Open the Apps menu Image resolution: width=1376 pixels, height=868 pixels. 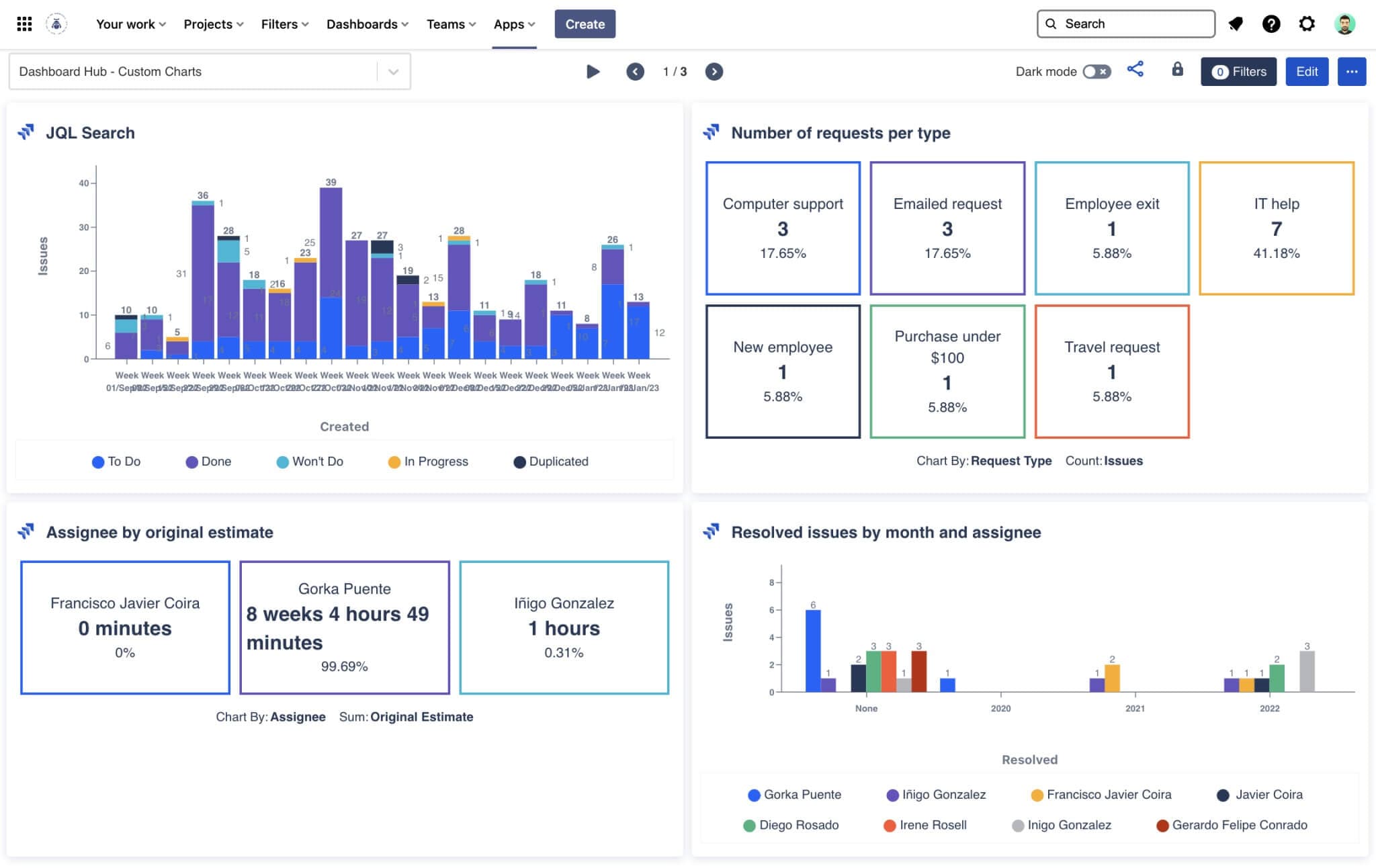[x=514, y=24]
